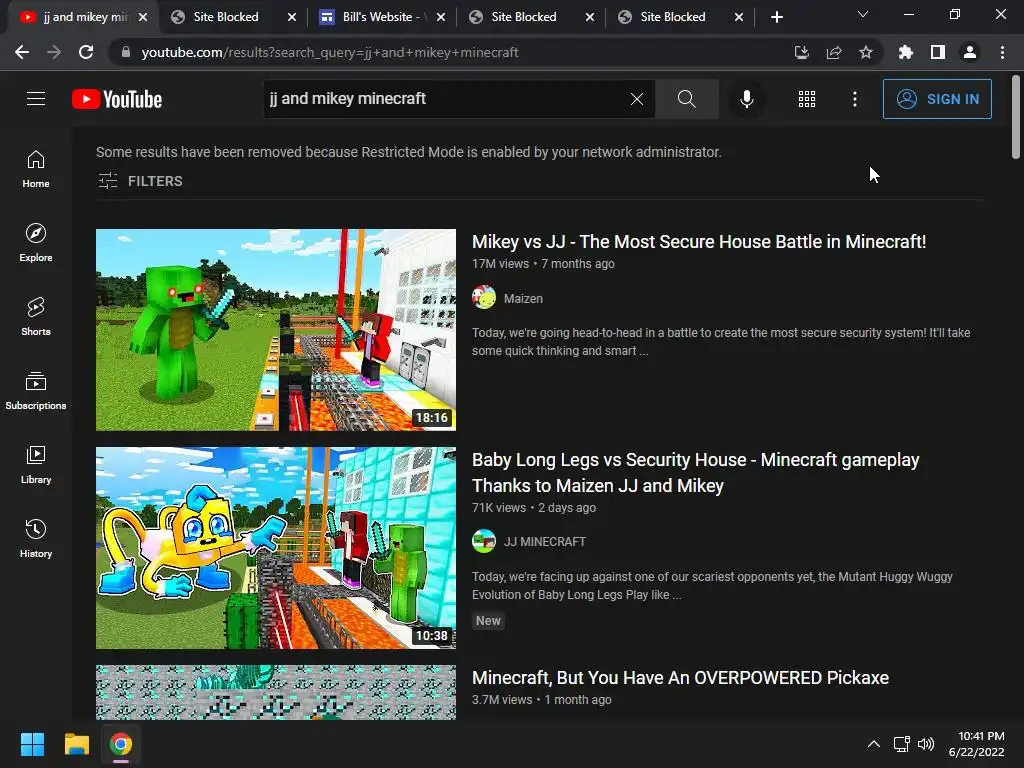Open the Mikey vs JJ video thumbnail

276,330
